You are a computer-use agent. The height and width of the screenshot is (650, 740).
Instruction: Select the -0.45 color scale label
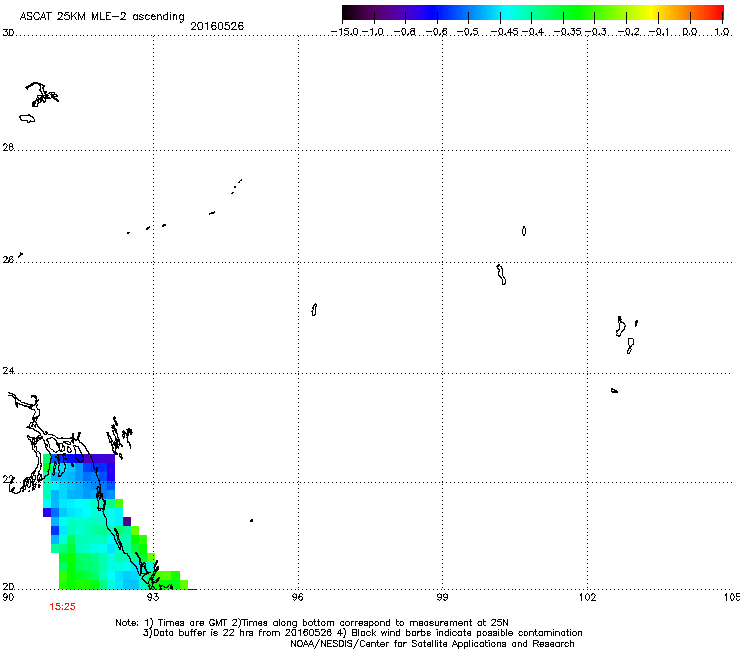coord(505,32)
